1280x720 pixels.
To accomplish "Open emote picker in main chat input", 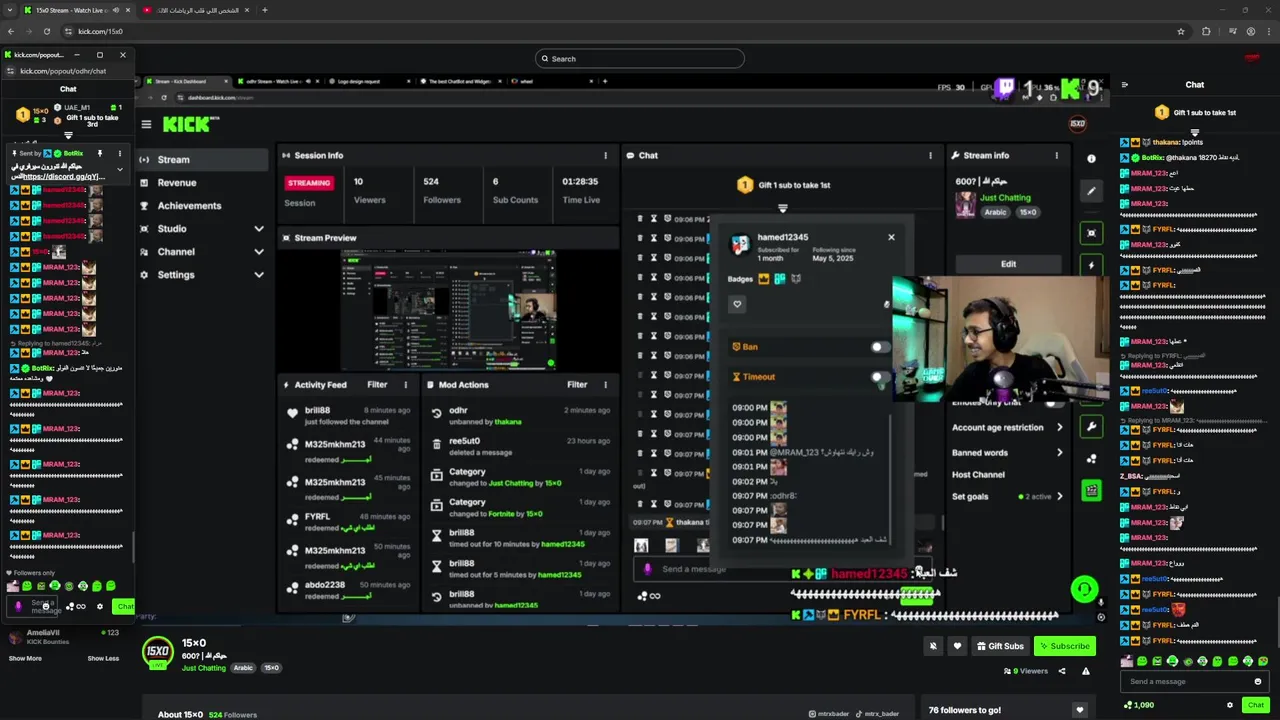I will coord(1258,682).
